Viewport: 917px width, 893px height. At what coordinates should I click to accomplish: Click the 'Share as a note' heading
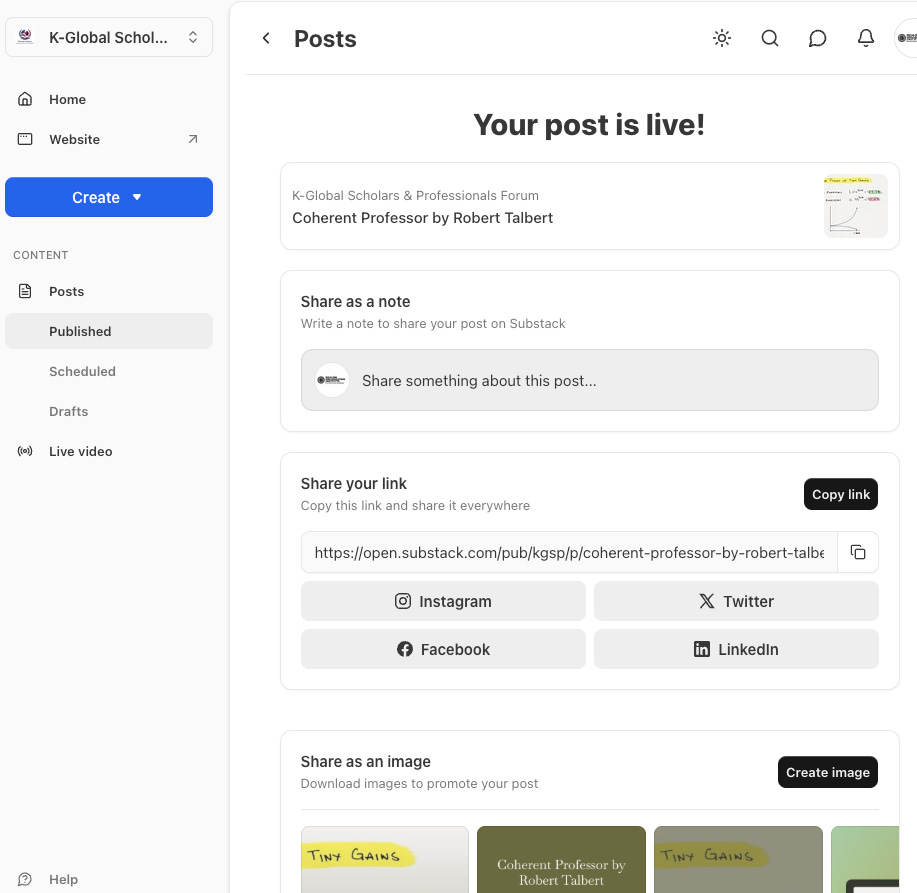point(355,302)
